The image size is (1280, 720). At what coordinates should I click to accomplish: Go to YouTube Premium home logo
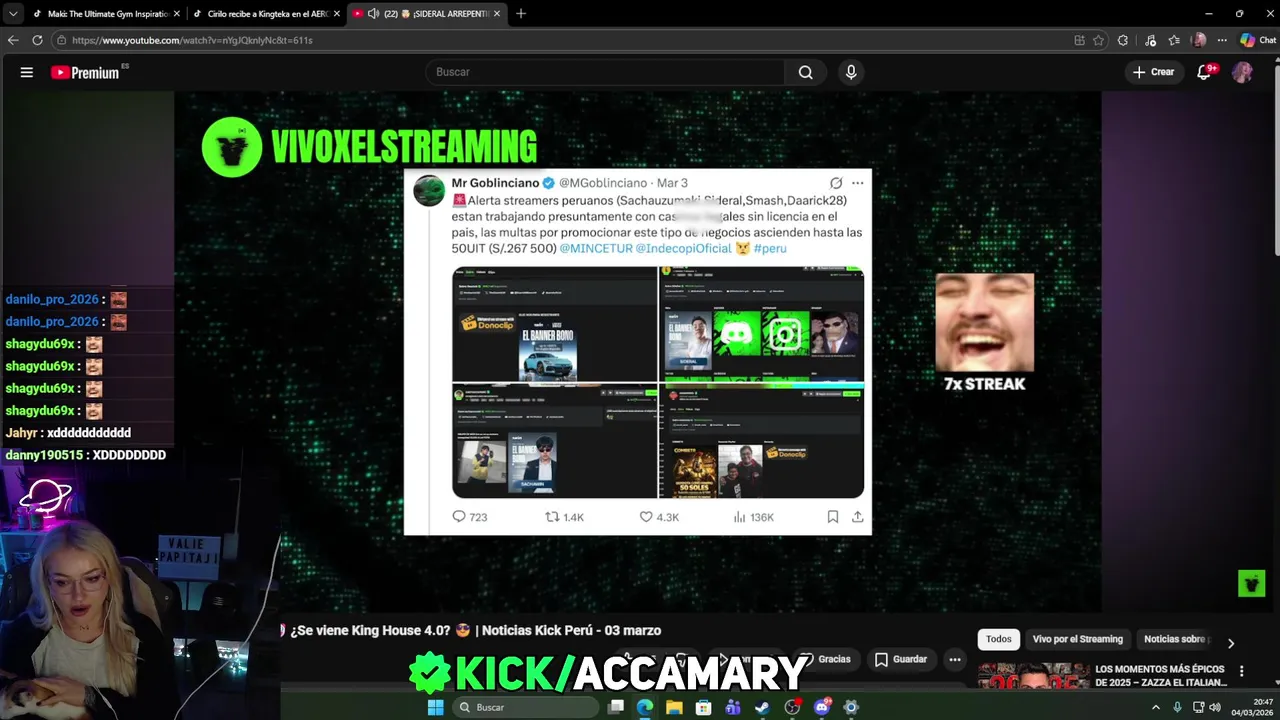[85, 72]
